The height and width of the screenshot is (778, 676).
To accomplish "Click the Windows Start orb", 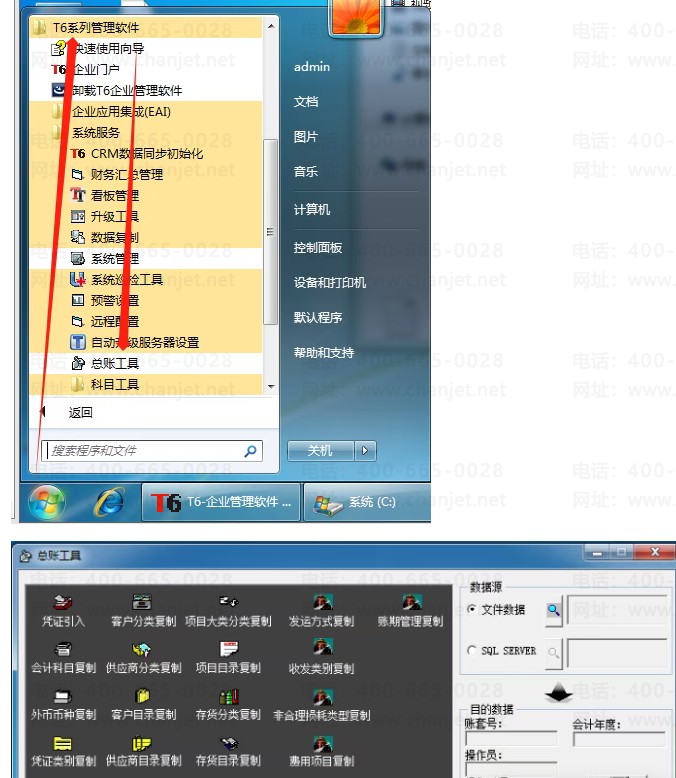I will click(x=46, y=502).
